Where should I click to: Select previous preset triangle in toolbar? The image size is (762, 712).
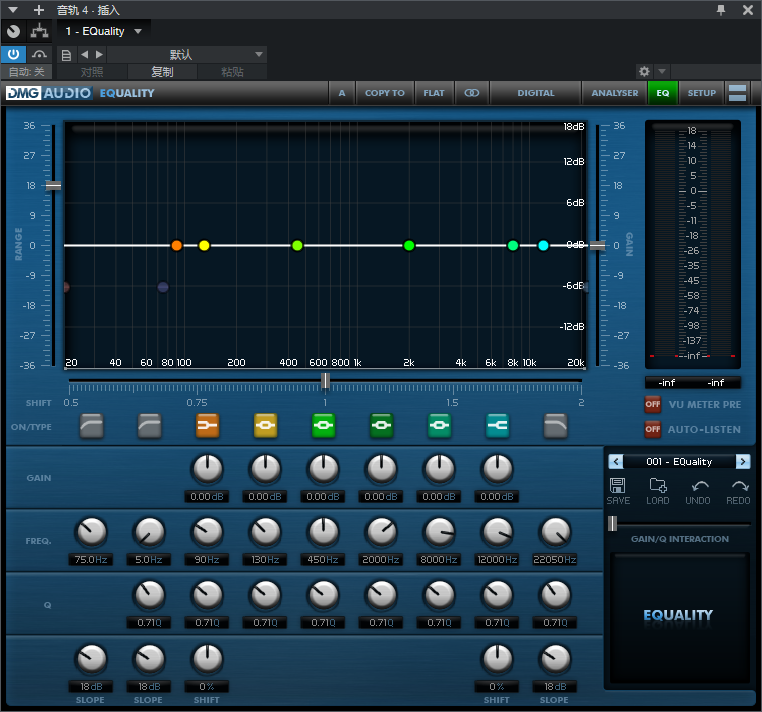85,54
